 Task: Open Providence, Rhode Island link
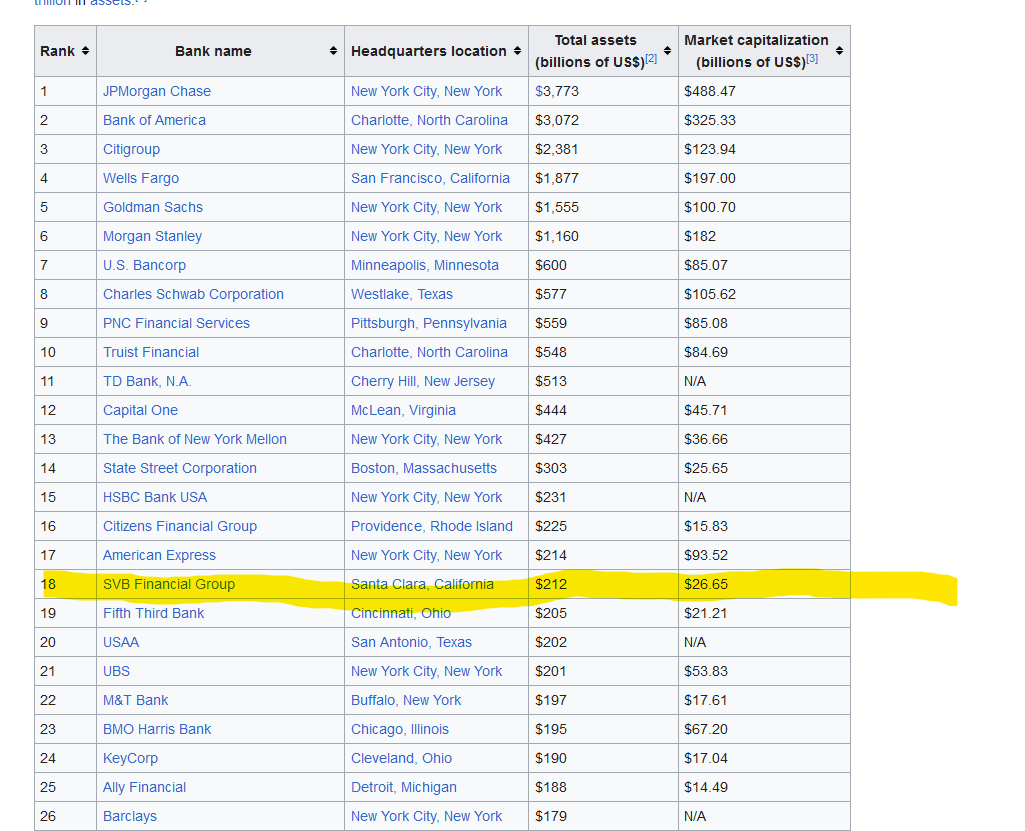(x=432, y=526)
